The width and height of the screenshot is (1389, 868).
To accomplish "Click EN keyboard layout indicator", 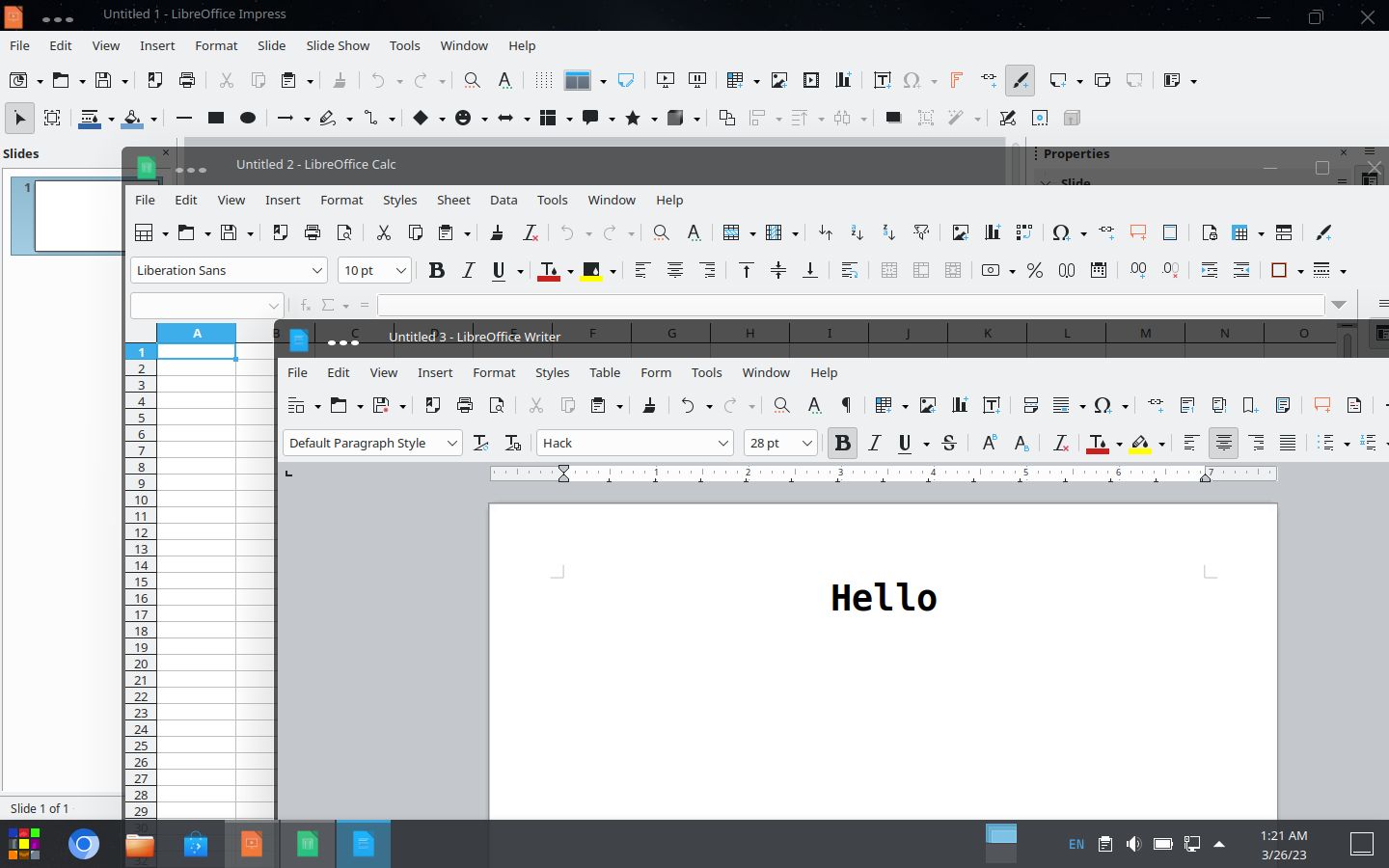I will (1076, 845).
